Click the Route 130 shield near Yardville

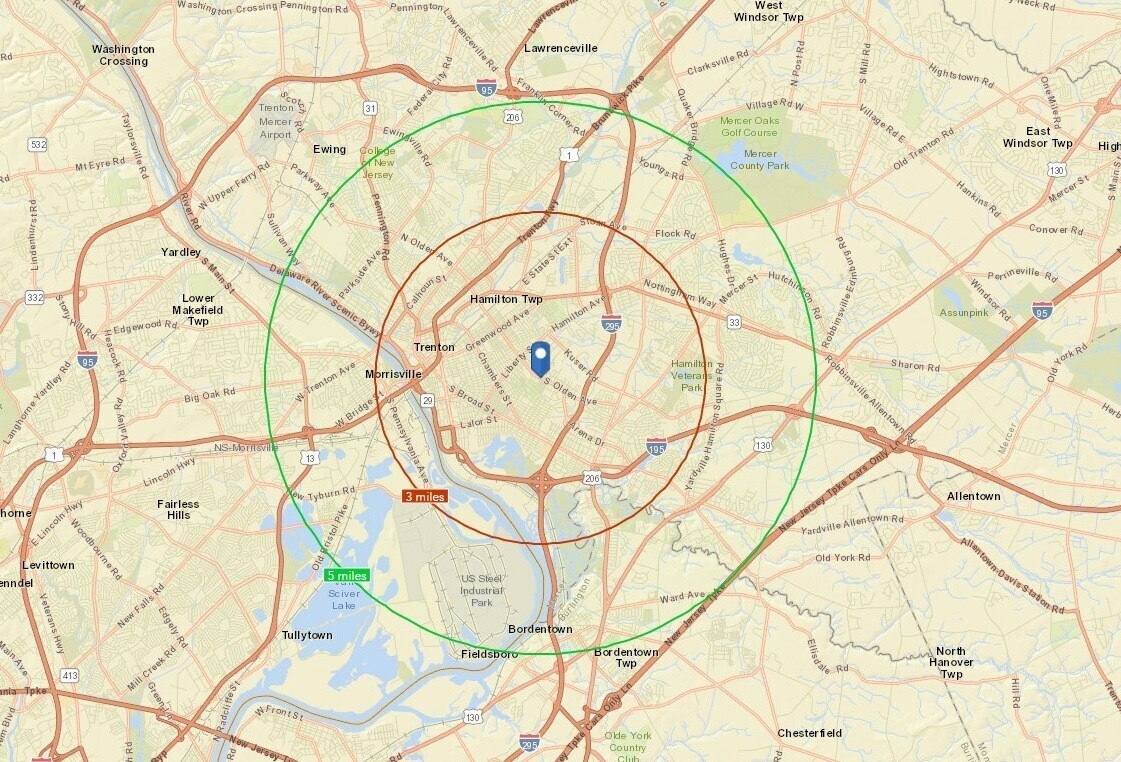[763, 445]
